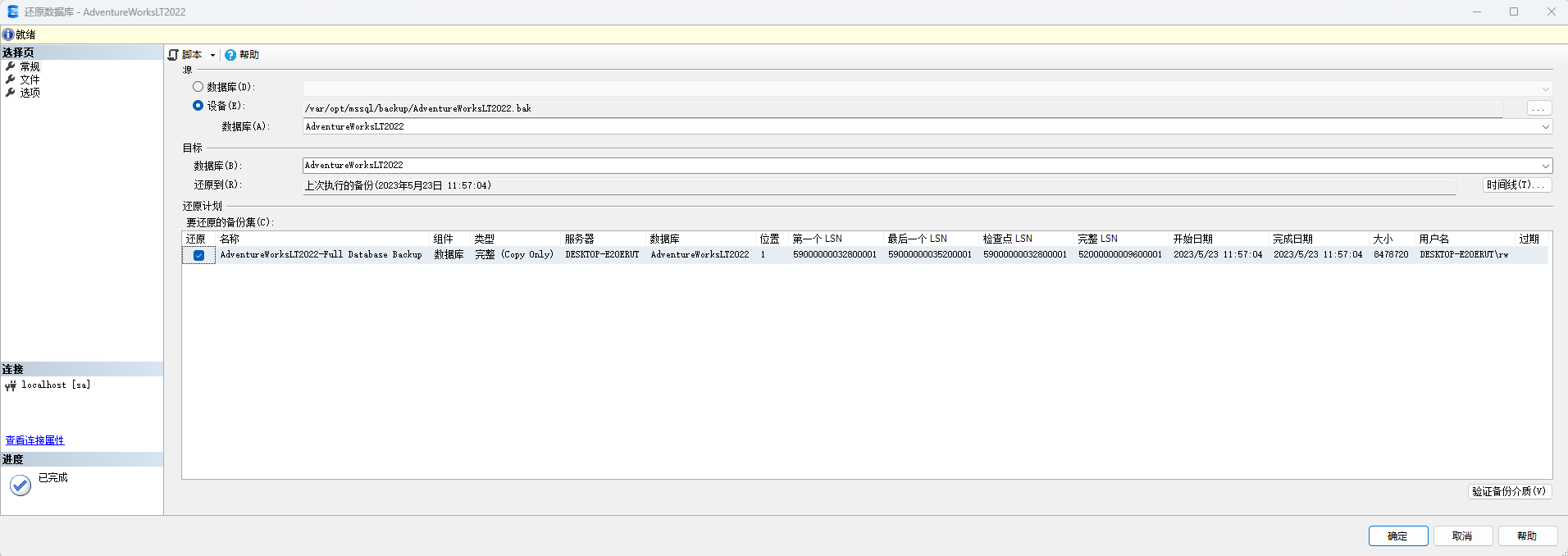Screen dimensions: 1568x556
Task: Select the AdventureWorksLT2022-Full Database Backup name cell
Action: click(321, 254)
